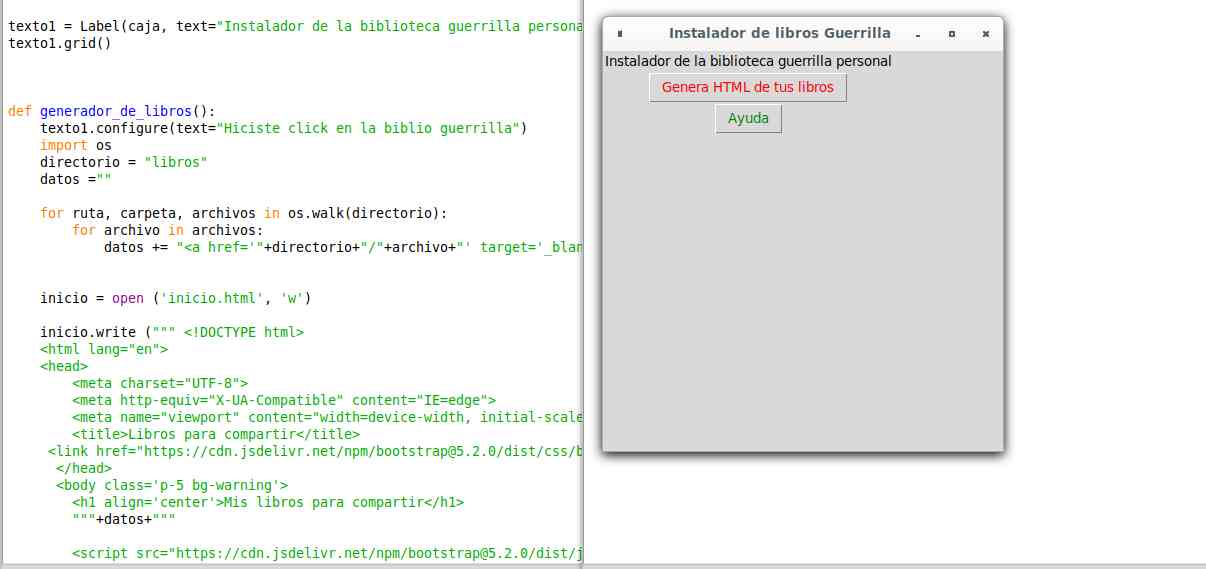Click the texto1 = Label(caja line
This screenshot has height=569, width=1206.
[295, 26]
